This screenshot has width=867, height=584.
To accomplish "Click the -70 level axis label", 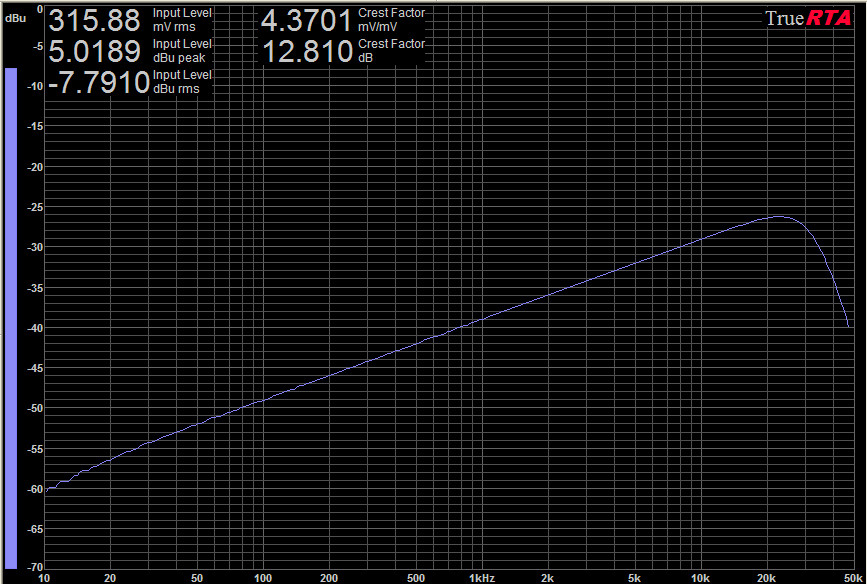I will (x=32, y=567).
